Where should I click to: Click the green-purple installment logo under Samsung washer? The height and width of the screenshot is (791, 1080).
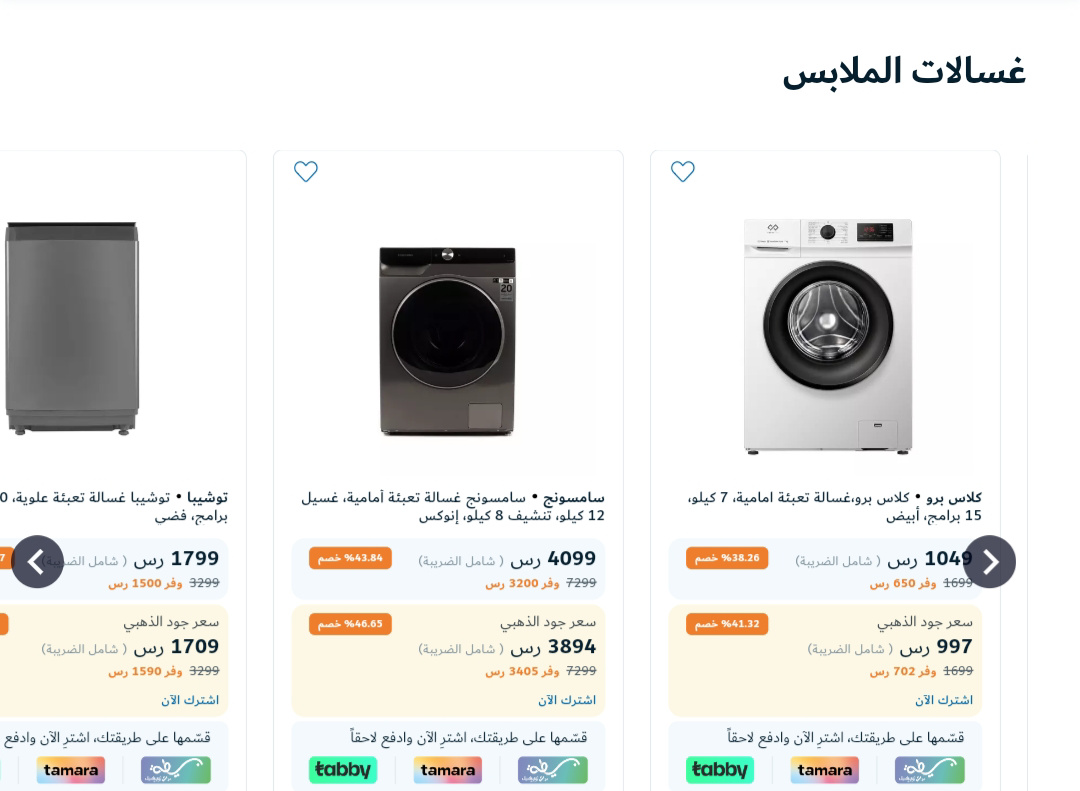(553, 770)
